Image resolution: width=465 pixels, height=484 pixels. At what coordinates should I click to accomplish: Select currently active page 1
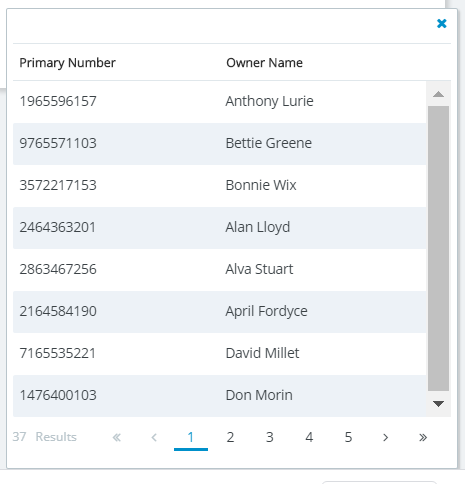click(x=191, y=437)
